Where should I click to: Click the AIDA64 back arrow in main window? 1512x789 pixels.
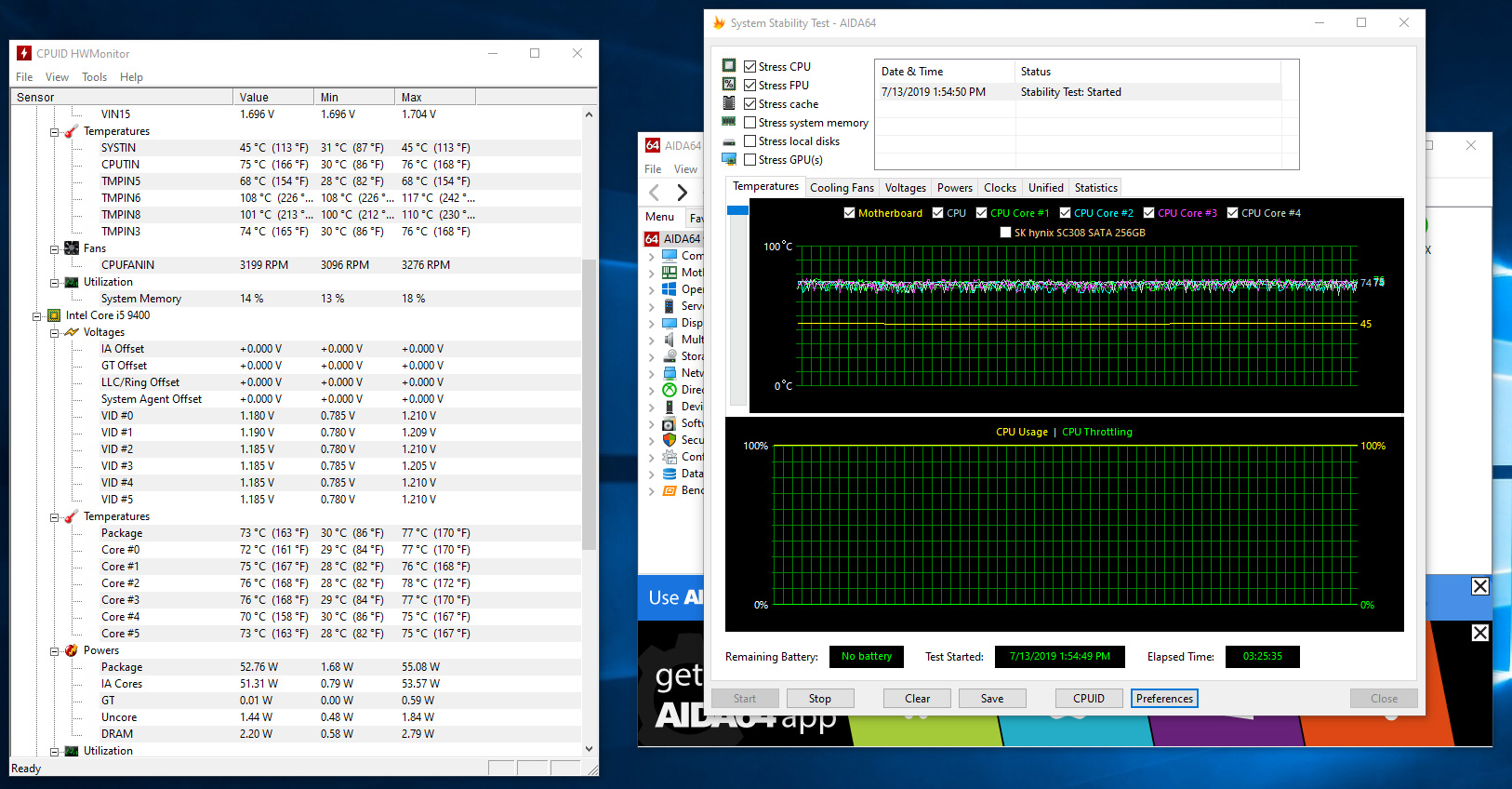(655, 192)
